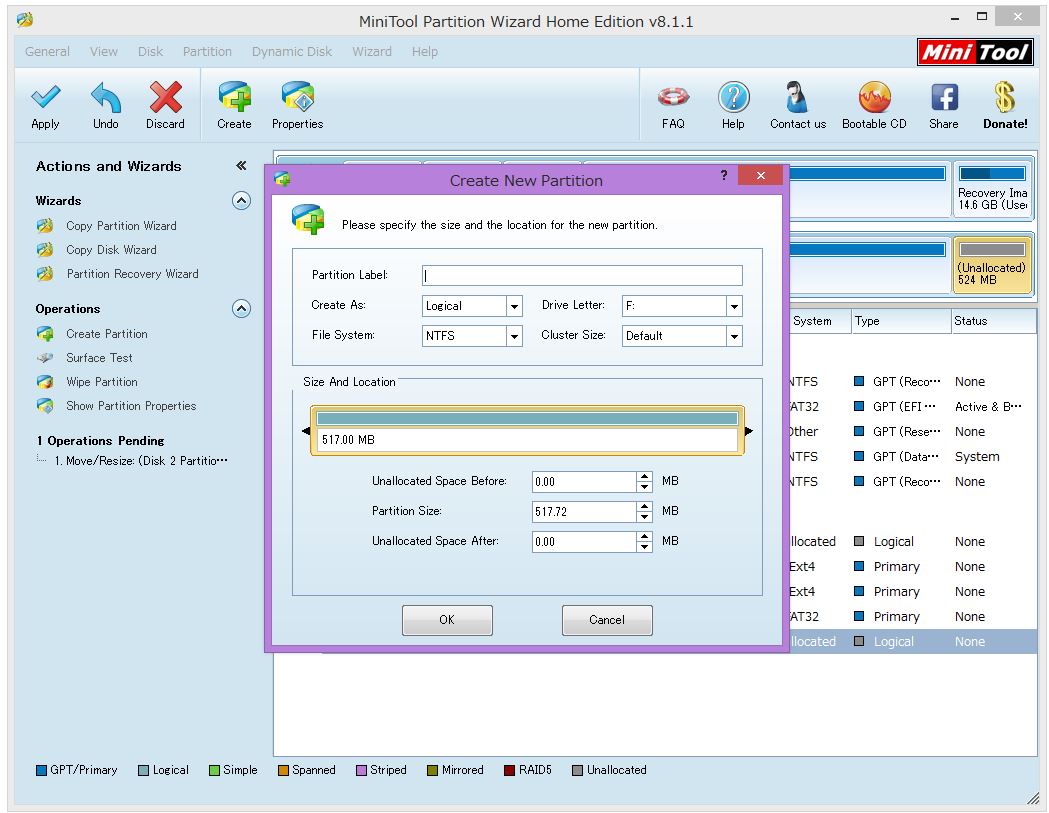Open the General menu
1049x813 pixels.
click(x=47, y=52)
